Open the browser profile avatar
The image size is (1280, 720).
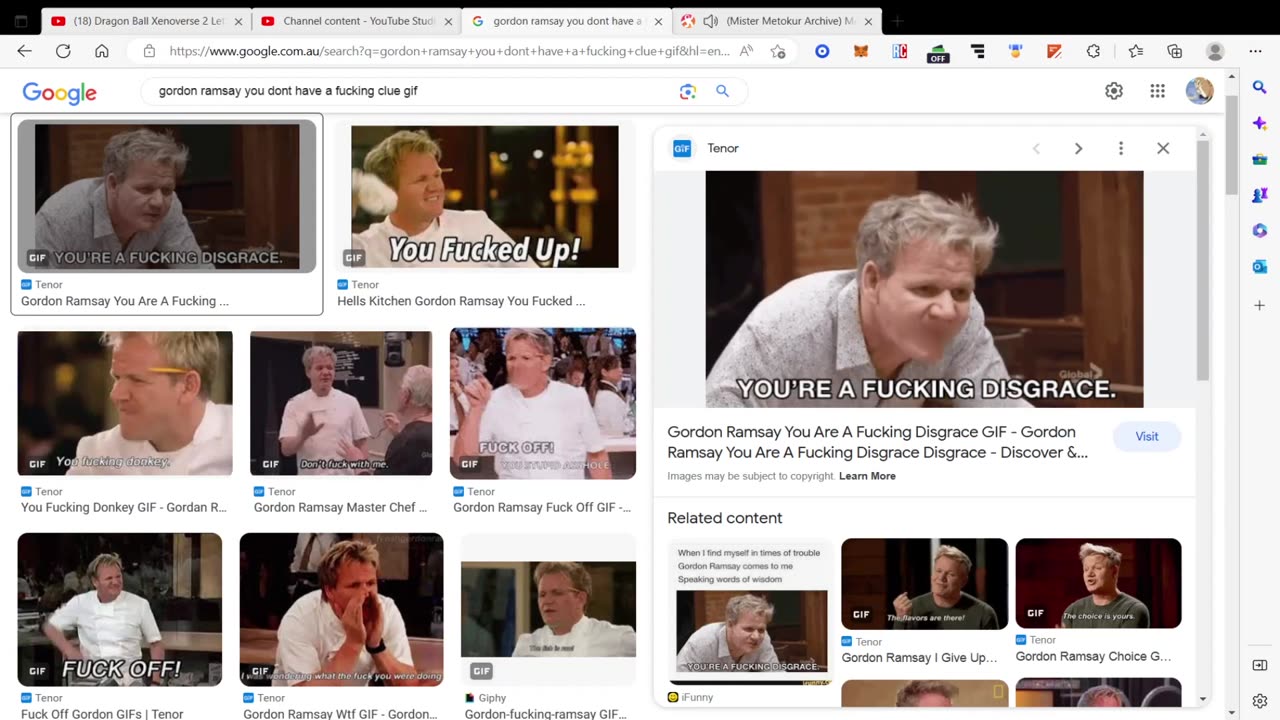[1215, 51]
